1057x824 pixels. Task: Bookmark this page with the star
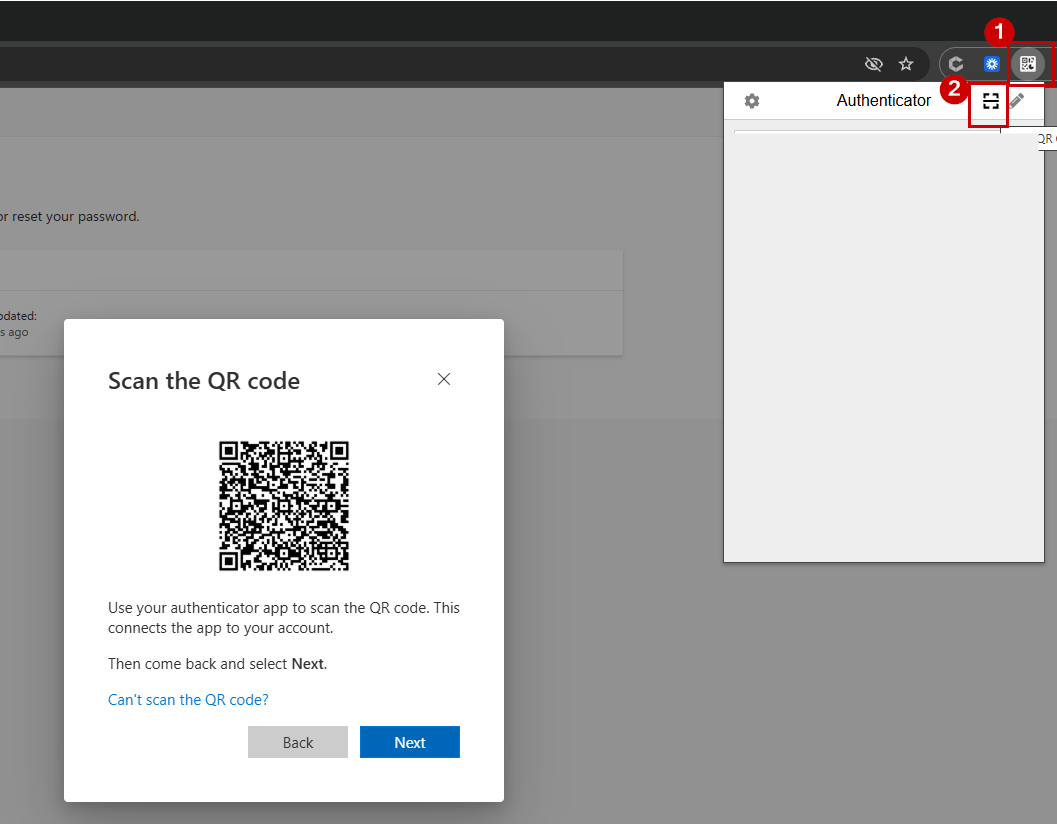click(906, 64)
